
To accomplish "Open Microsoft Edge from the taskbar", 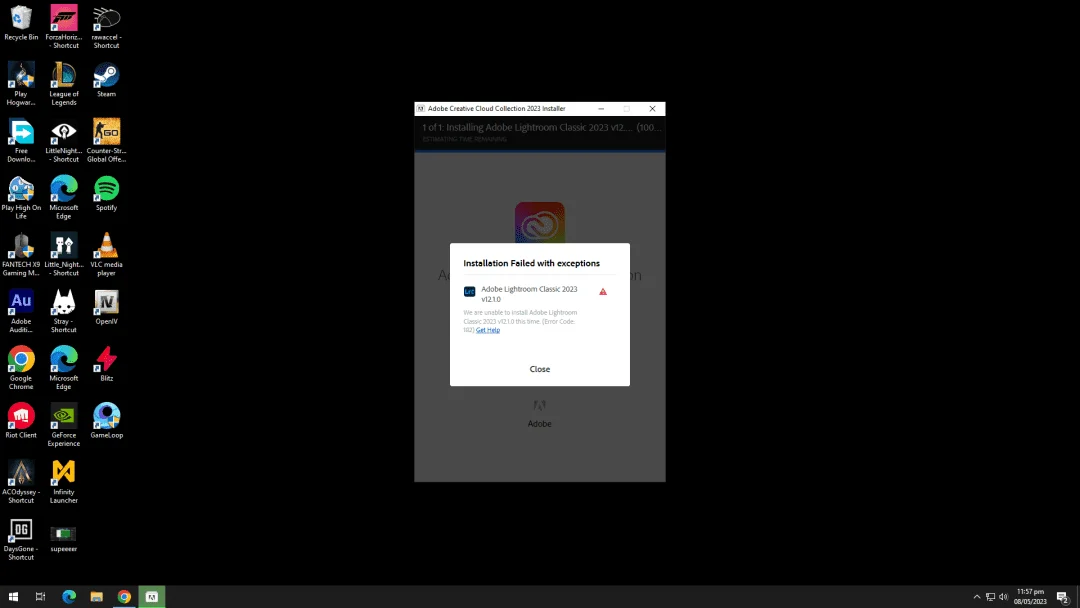I will [x=69, y=597].
